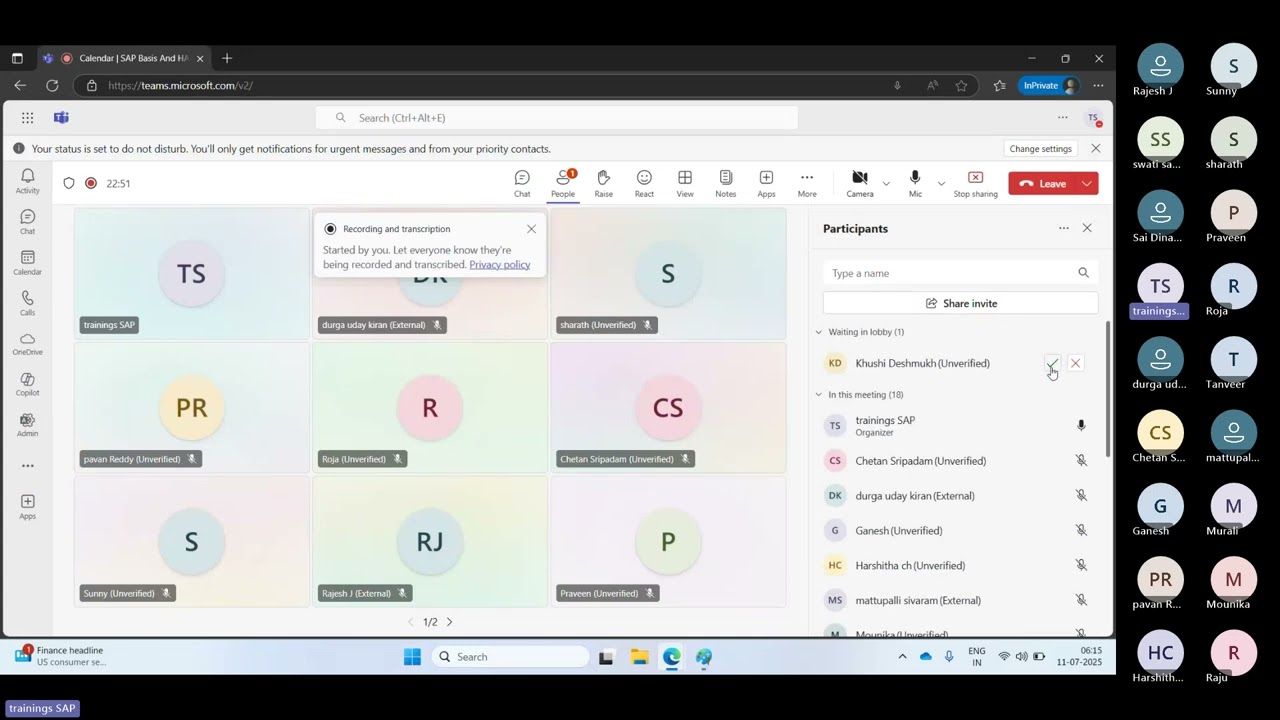Collapse the In this meeting section
Image resolution: width=1280 pixels, height=720 pixels.
point(819,395)
